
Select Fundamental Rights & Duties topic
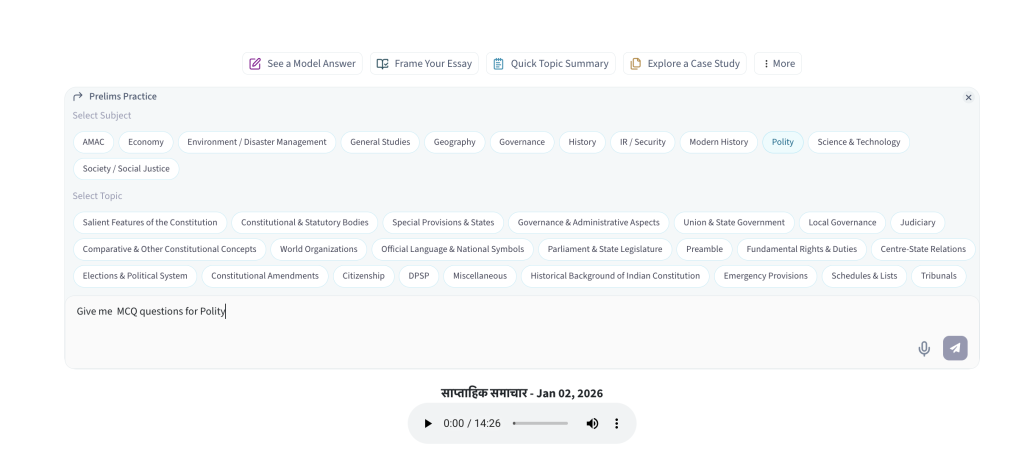[801, 249]
